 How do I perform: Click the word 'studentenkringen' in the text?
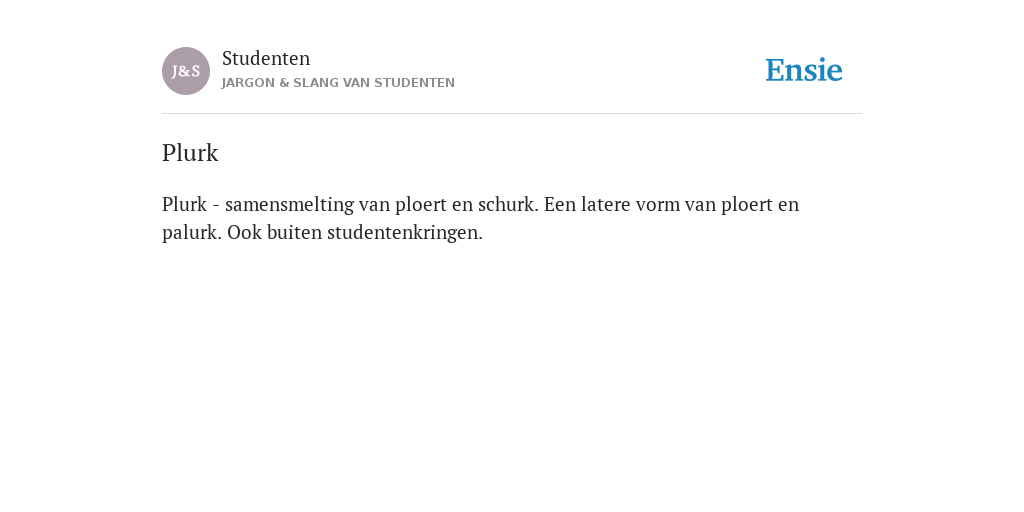point(404,233)
